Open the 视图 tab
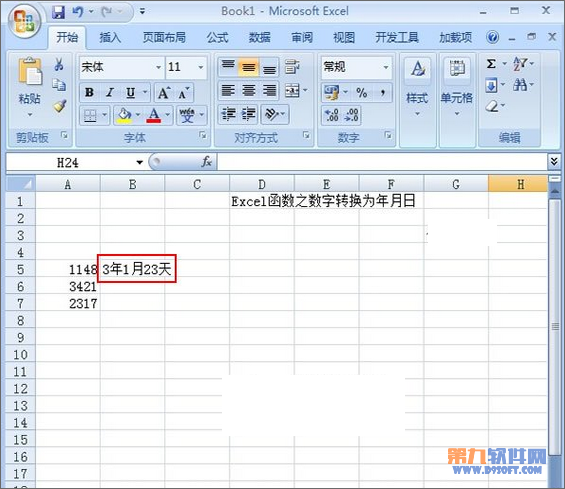 pyautogui.click(x=344, y=37)
